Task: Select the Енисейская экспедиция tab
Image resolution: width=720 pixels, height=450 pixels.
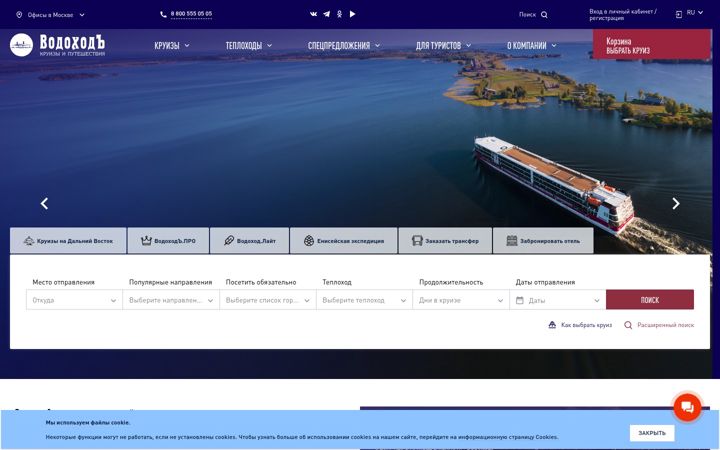Action: pyautogui.click(x=343, y=241)
